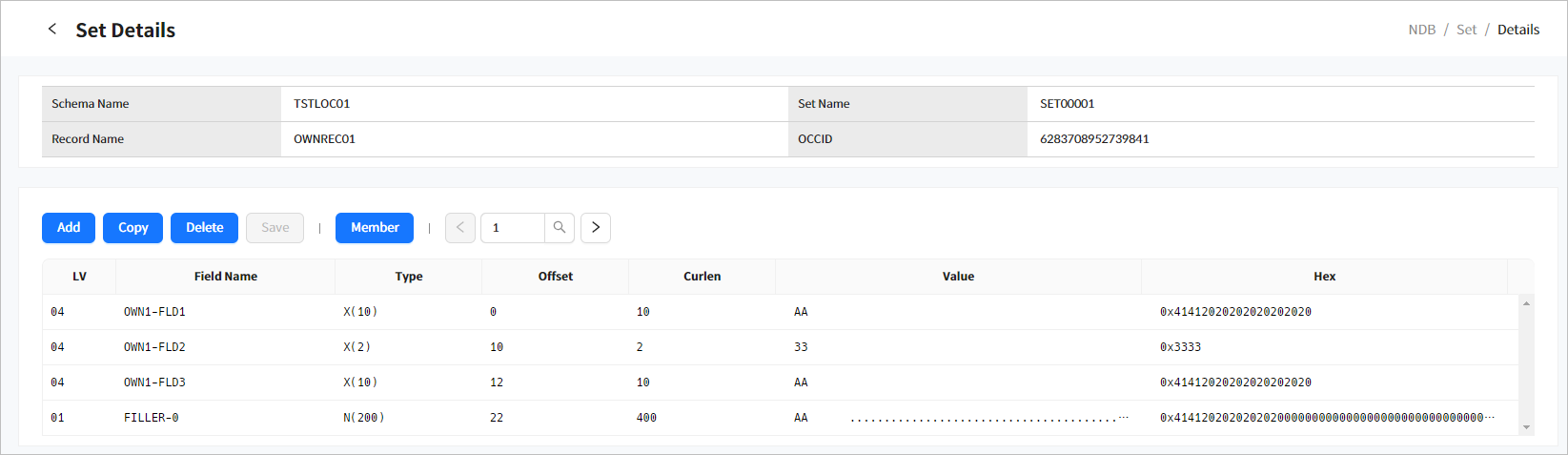Go to the previous page arrow
The height and width of the screenshot is (455, 1568).
tap(460, 228)
